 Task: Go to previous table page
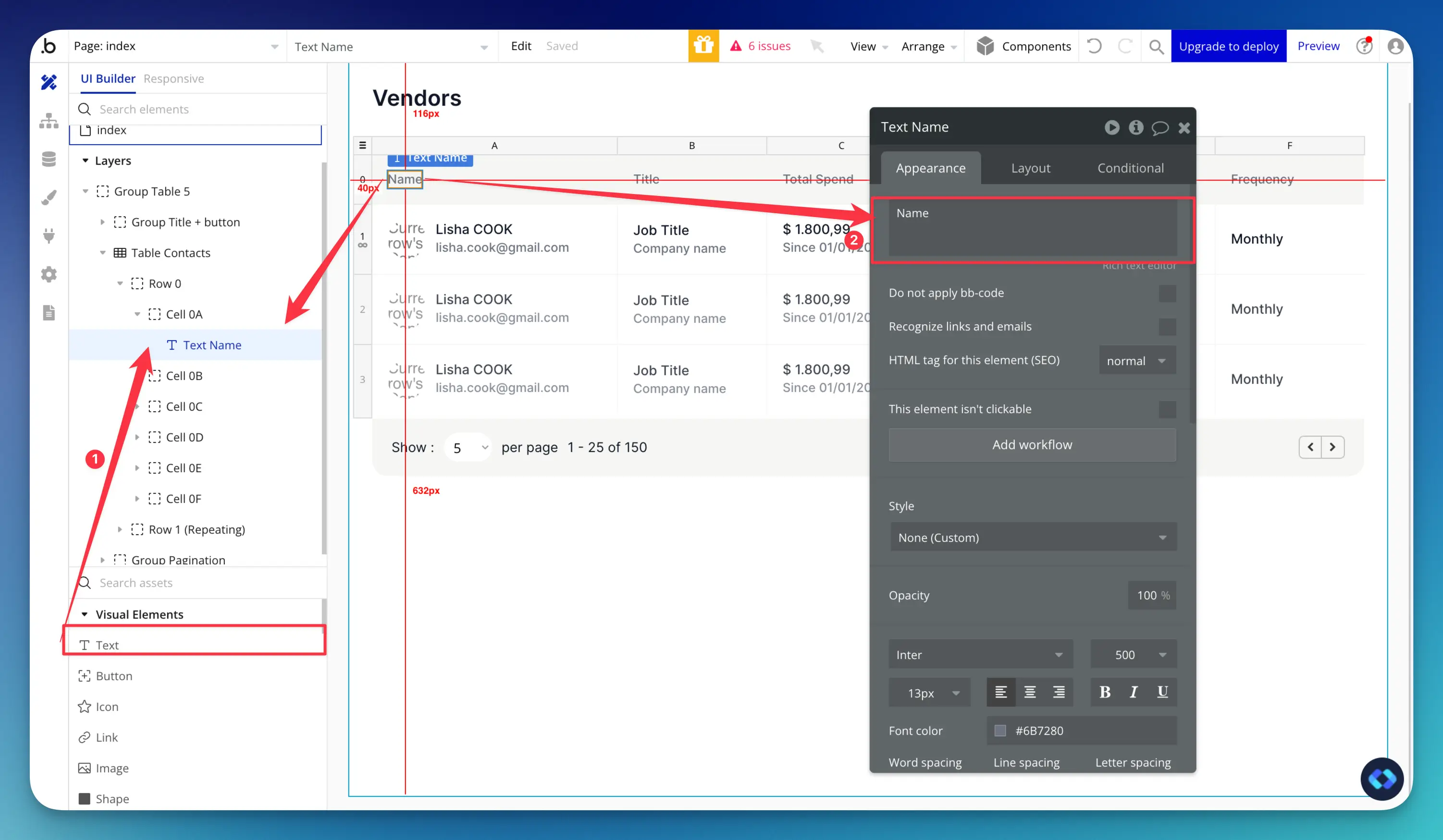pyautogui.click(x=1310, y=447)
